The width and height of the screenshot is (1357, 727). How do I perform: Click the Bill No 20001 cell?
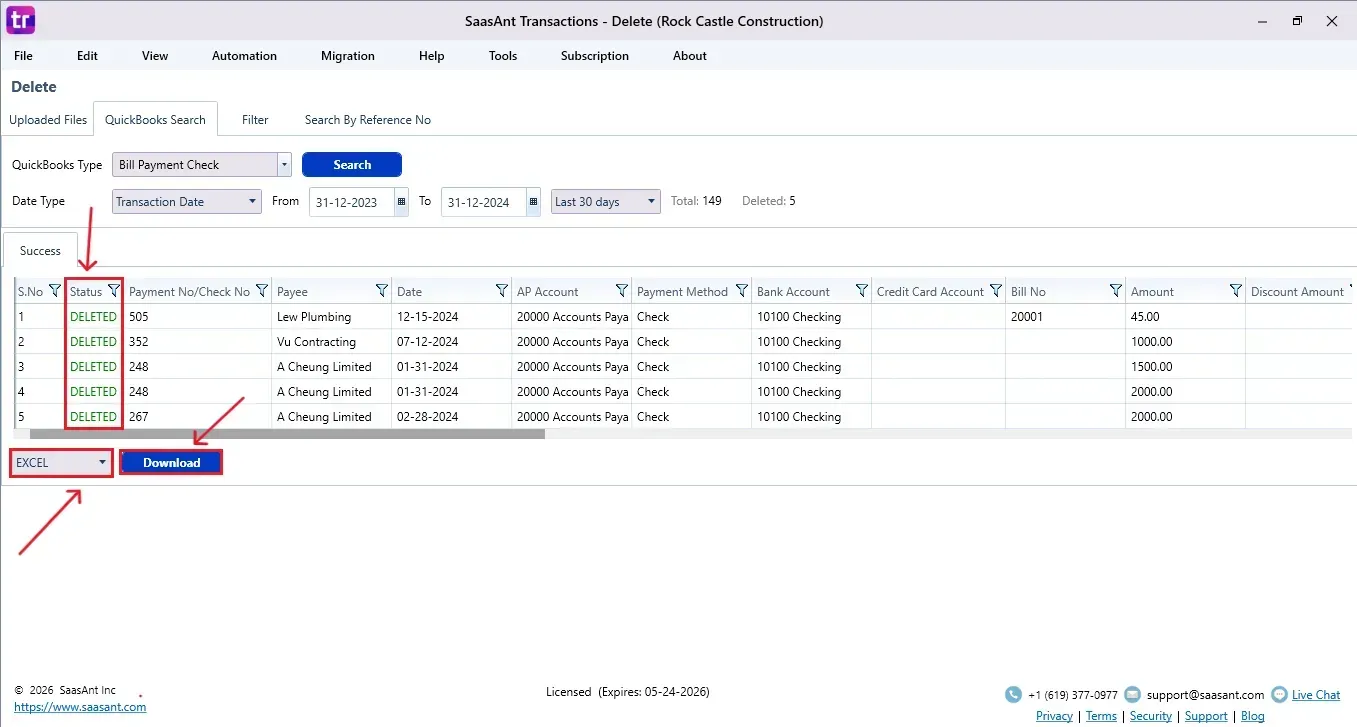coord(1065,316)
